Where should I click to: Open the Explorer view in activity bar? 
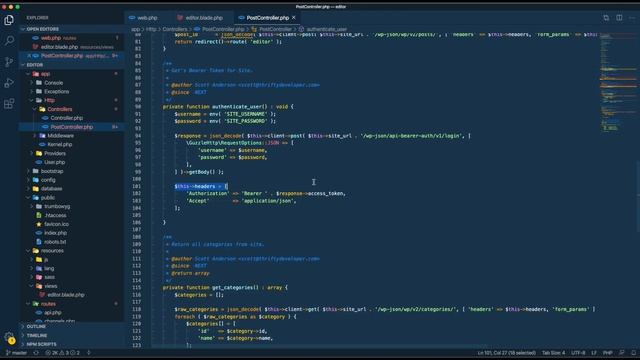click(x=9, y=20)
